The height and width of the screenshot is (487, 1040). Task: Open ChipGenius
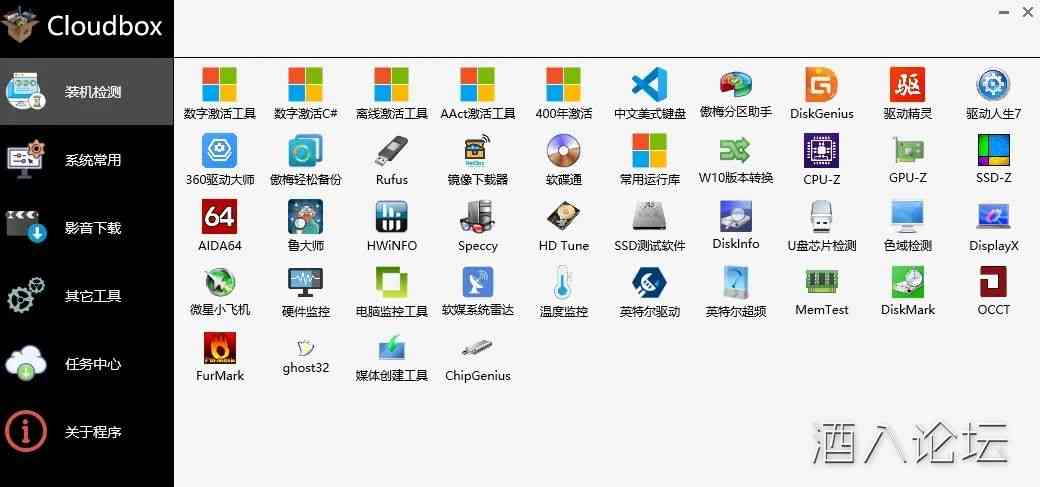(478, 348)
